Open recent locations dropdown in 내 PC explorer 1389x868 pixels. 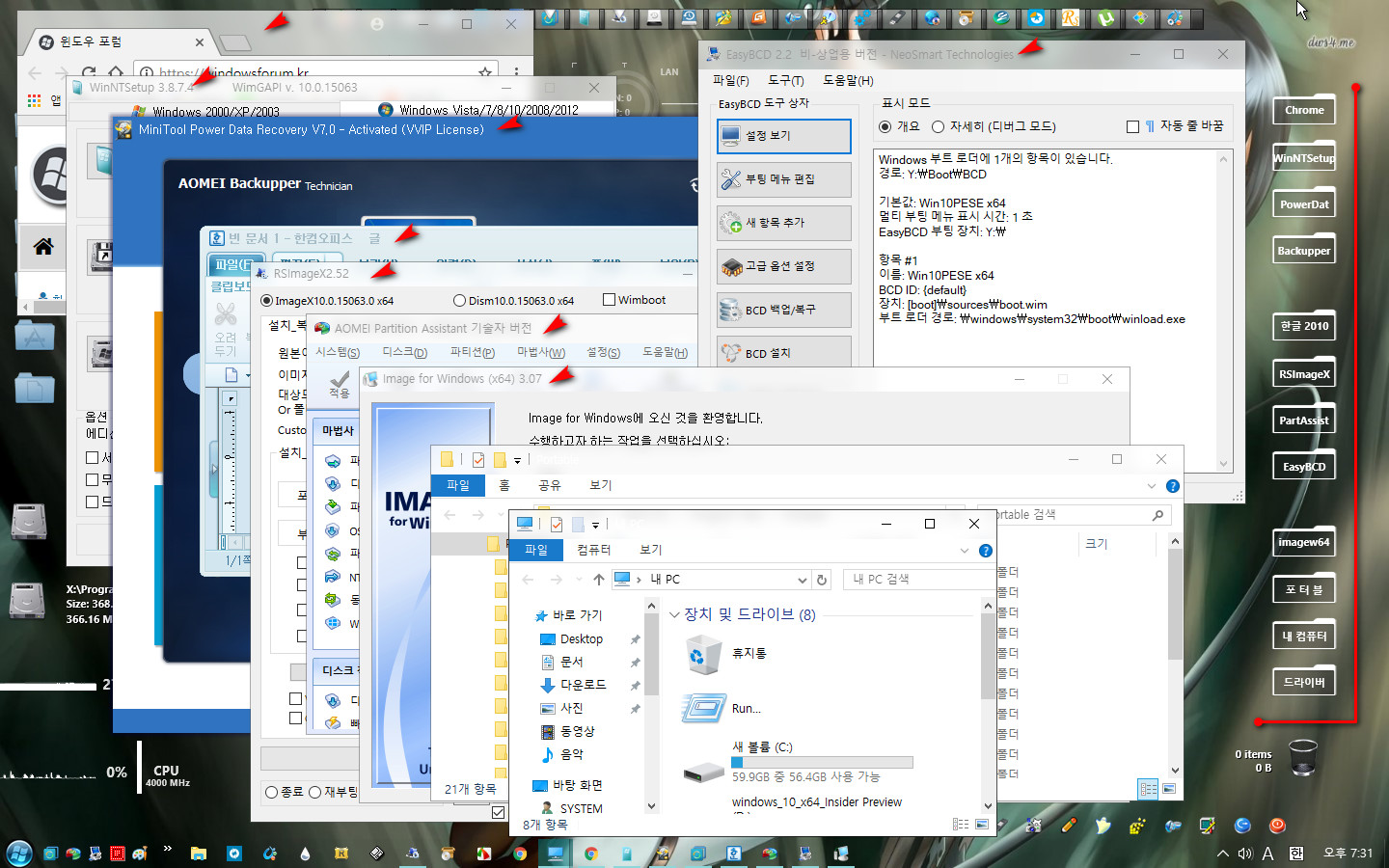(x=577, y=580)
